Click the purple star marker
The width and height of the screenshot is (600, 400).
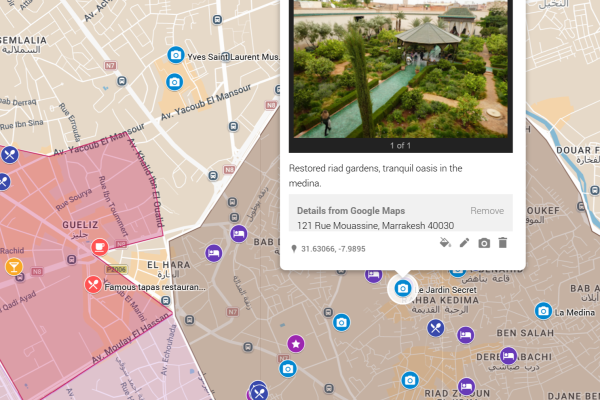coord(296,344)
